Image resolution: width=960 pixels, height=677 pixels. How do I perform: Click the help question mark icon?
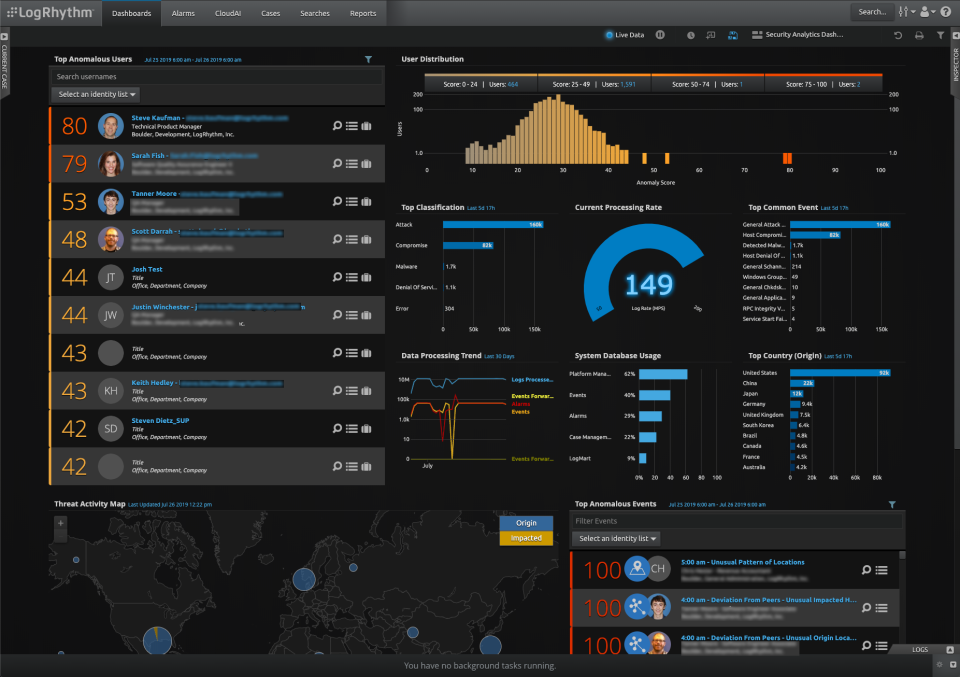[x=945, y=12]
